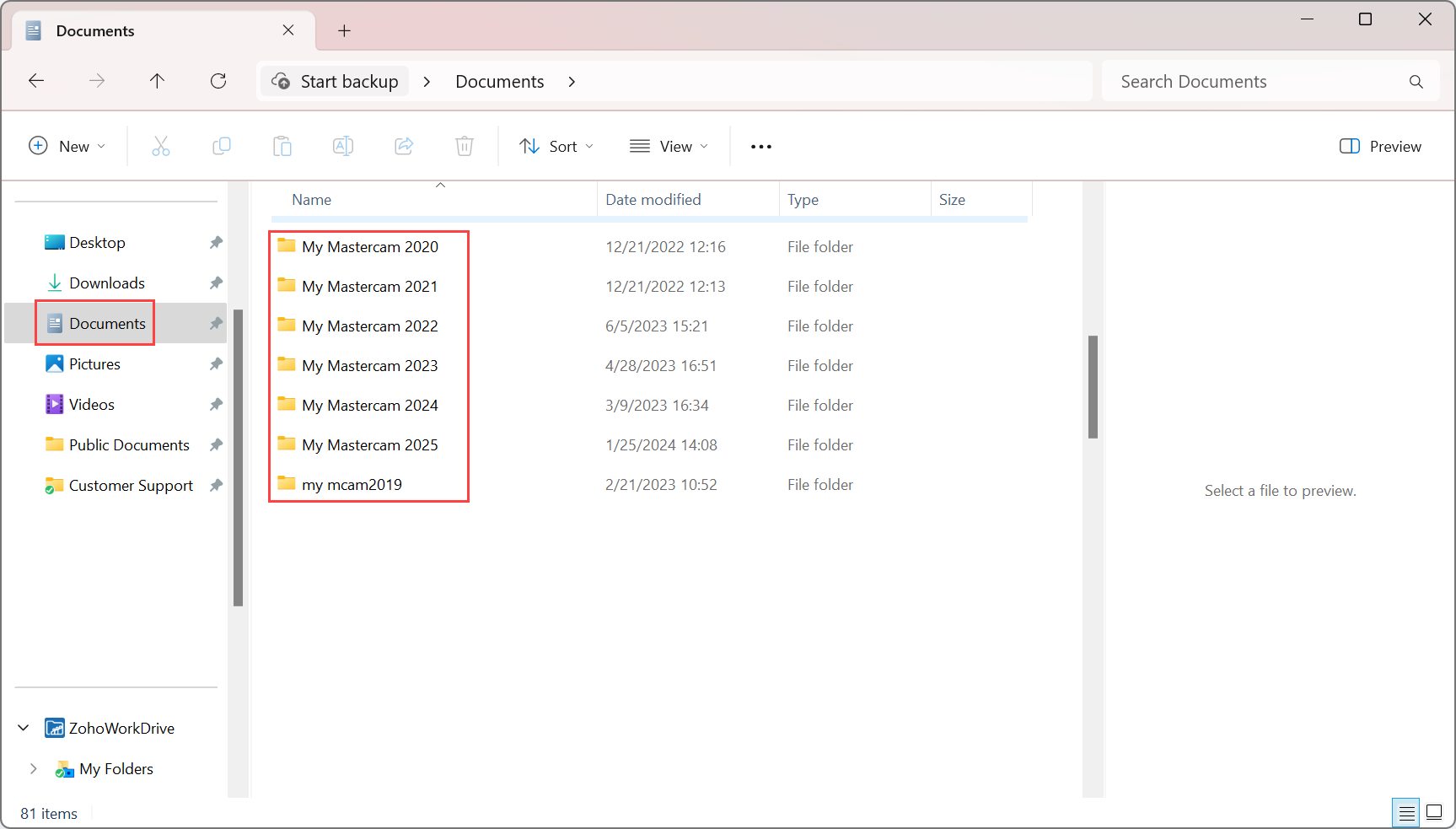Screen dimensions: 1456x829
Task: Click the file list vertical scrollbar
Action: (1093, 387)
